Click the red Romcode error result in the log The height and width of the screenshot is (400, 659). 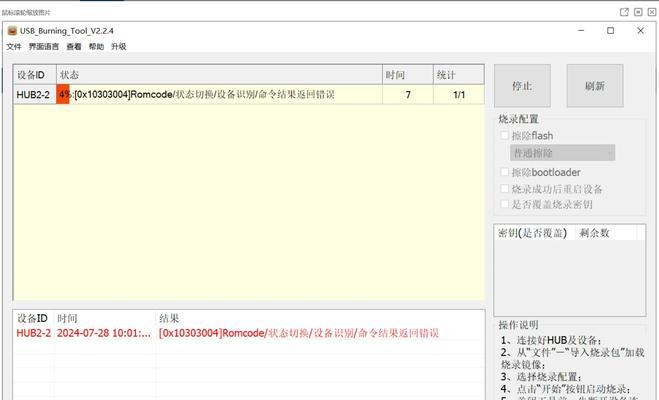299,333
